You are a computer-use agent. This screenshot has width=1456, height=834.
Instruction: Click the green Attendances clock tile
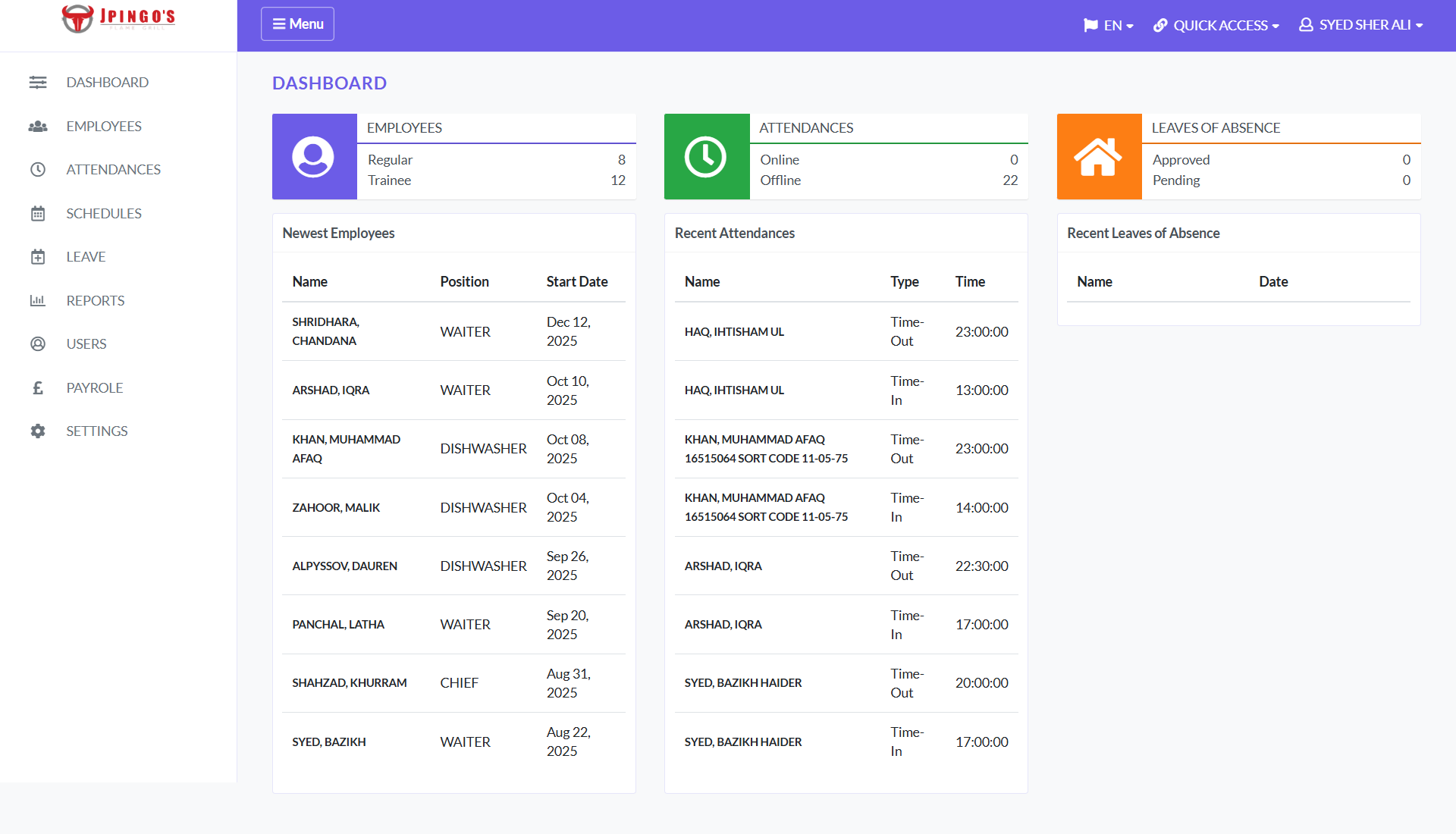[706, 157]
